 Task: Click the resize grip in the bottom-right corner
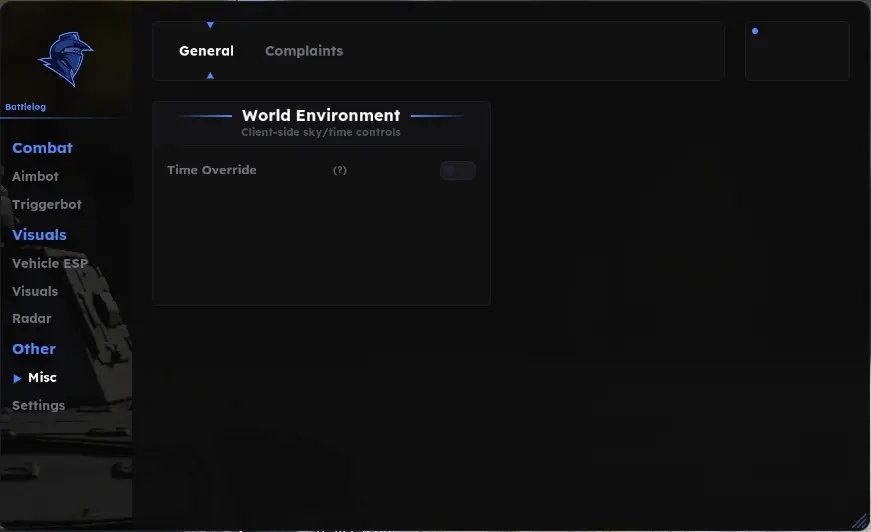pos(859,521)
